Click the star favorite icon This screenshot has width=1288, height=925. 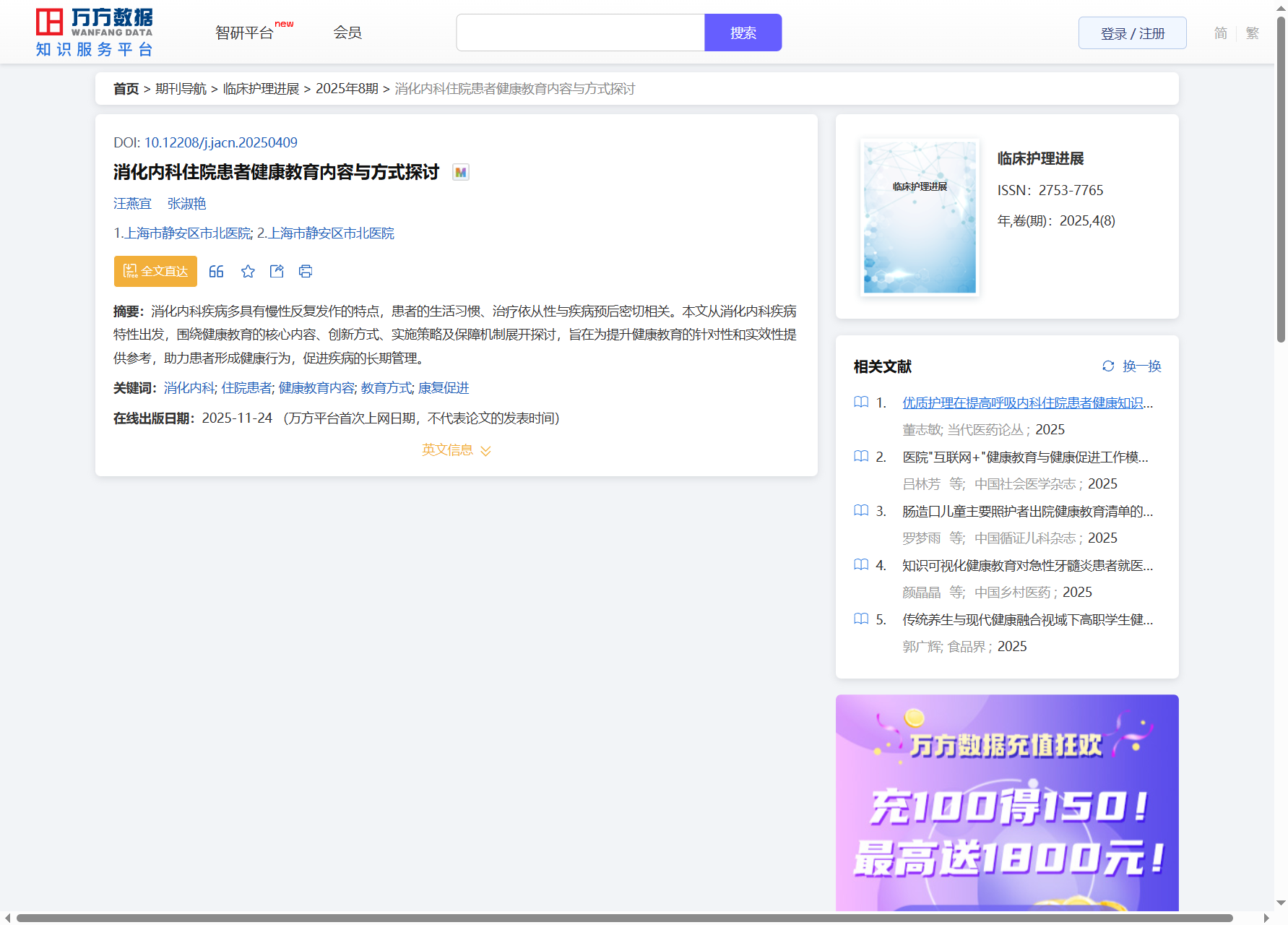(248, 271)
